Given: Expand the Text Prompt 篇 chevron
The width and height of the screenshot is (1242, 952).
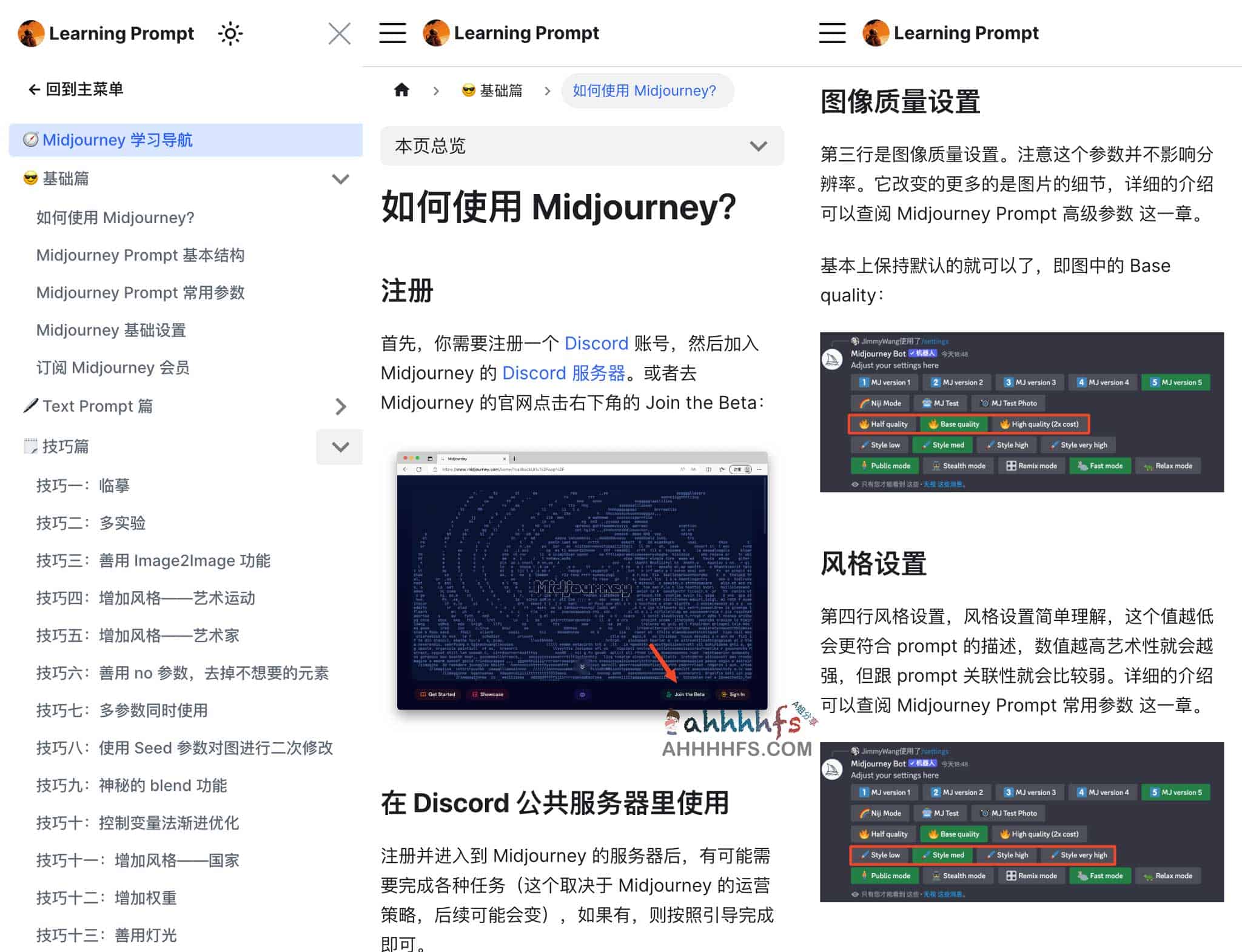Looking at the screenshot, I should click(344, 406).
